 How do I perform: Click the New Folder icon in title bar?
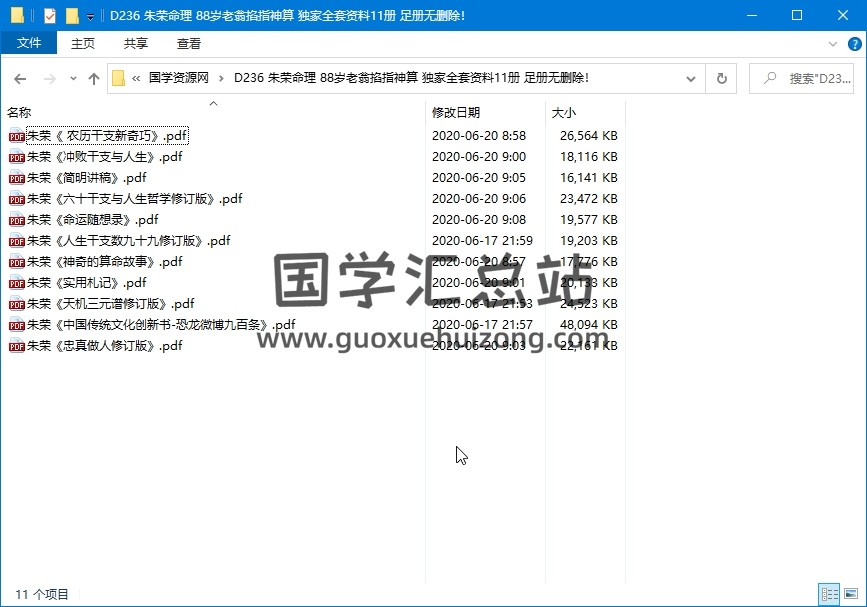(72, 16)
